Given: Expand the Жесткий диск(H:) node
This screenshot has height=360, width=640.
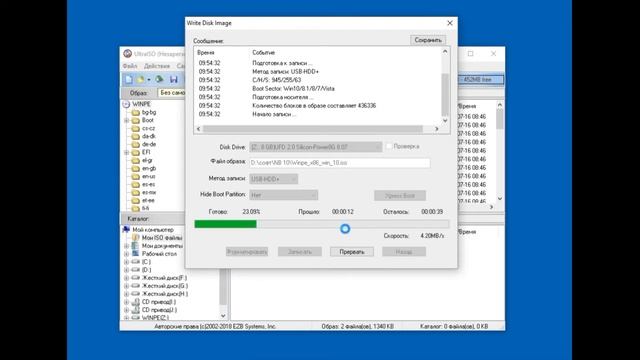Looking at the screenshot, I should click(x=127, y=294).
